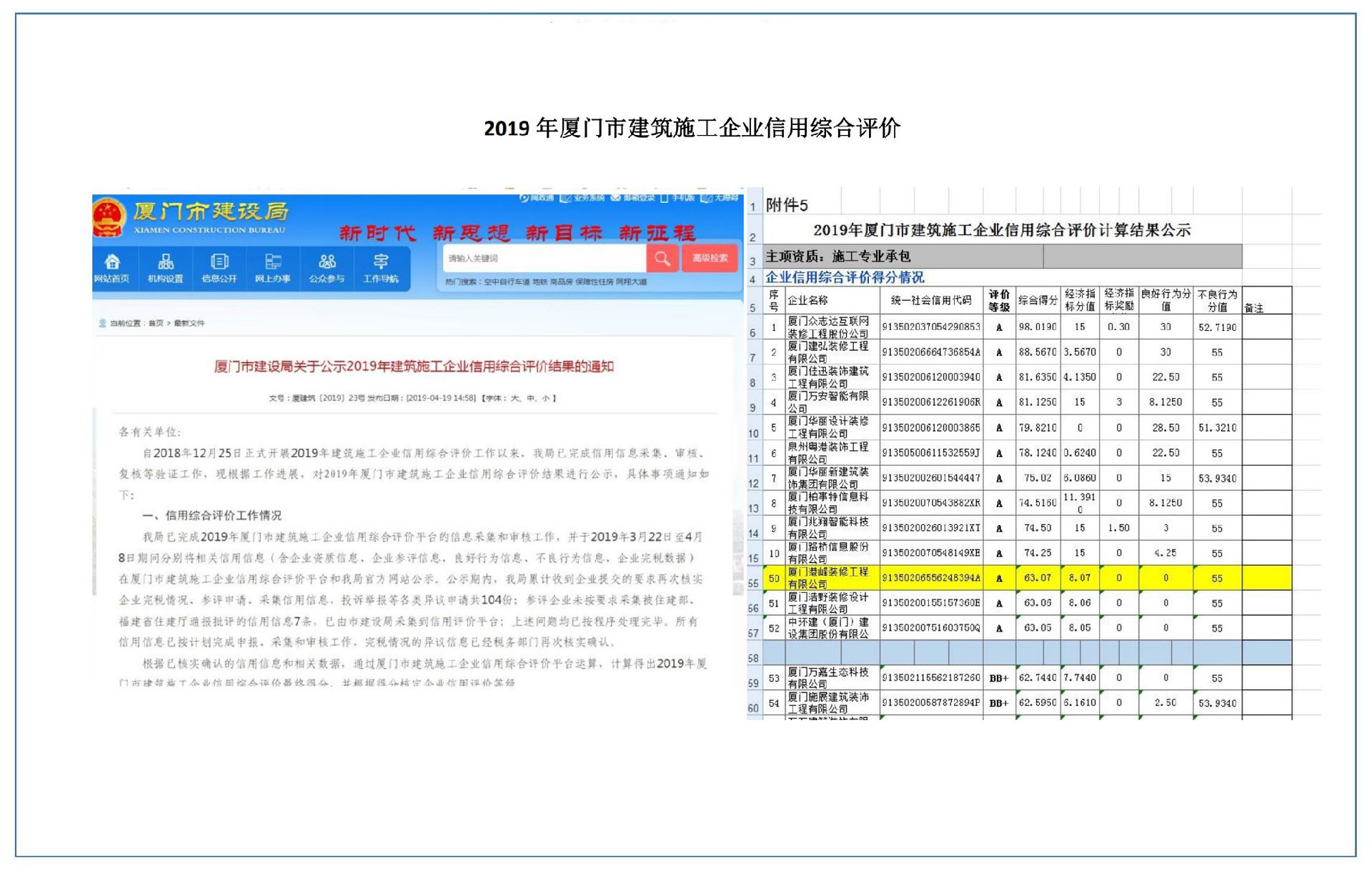Open the 业务系统 top link
The width and height of the screenshot is (1372, 873).
pos(582,197)
